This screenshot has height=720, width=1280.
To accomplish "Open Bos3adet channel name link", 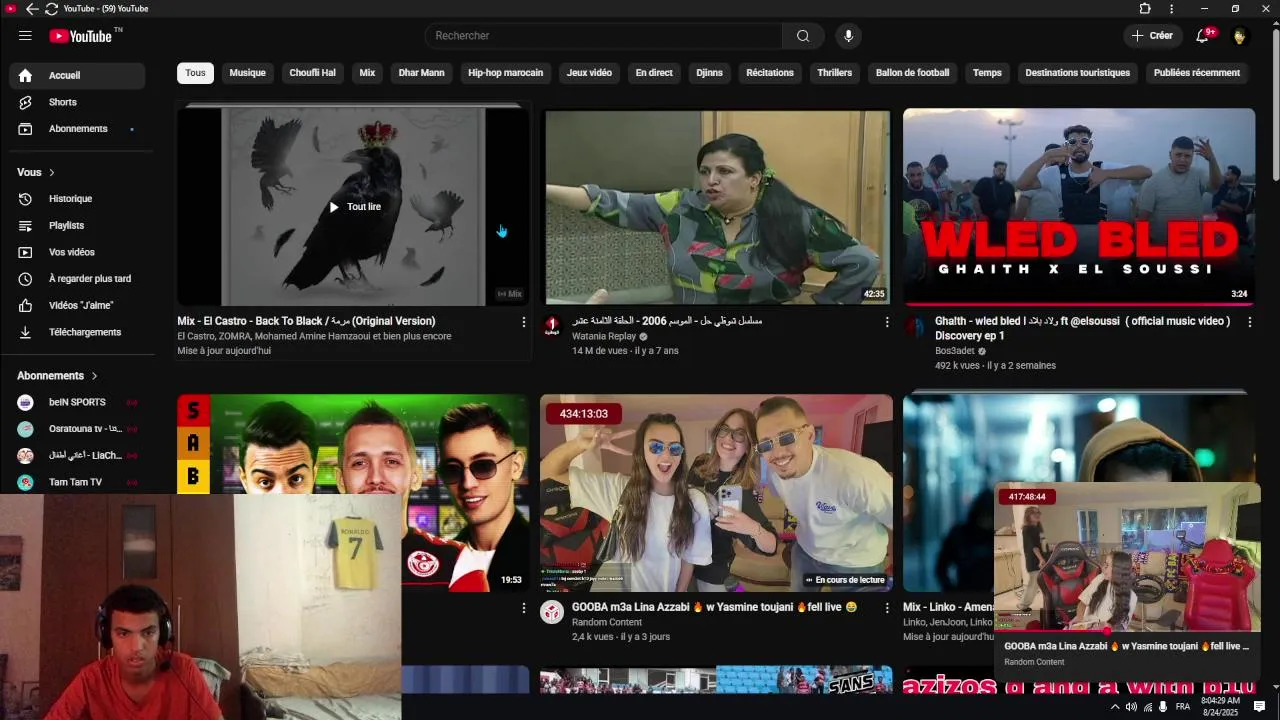I will [x=954, y=351].
